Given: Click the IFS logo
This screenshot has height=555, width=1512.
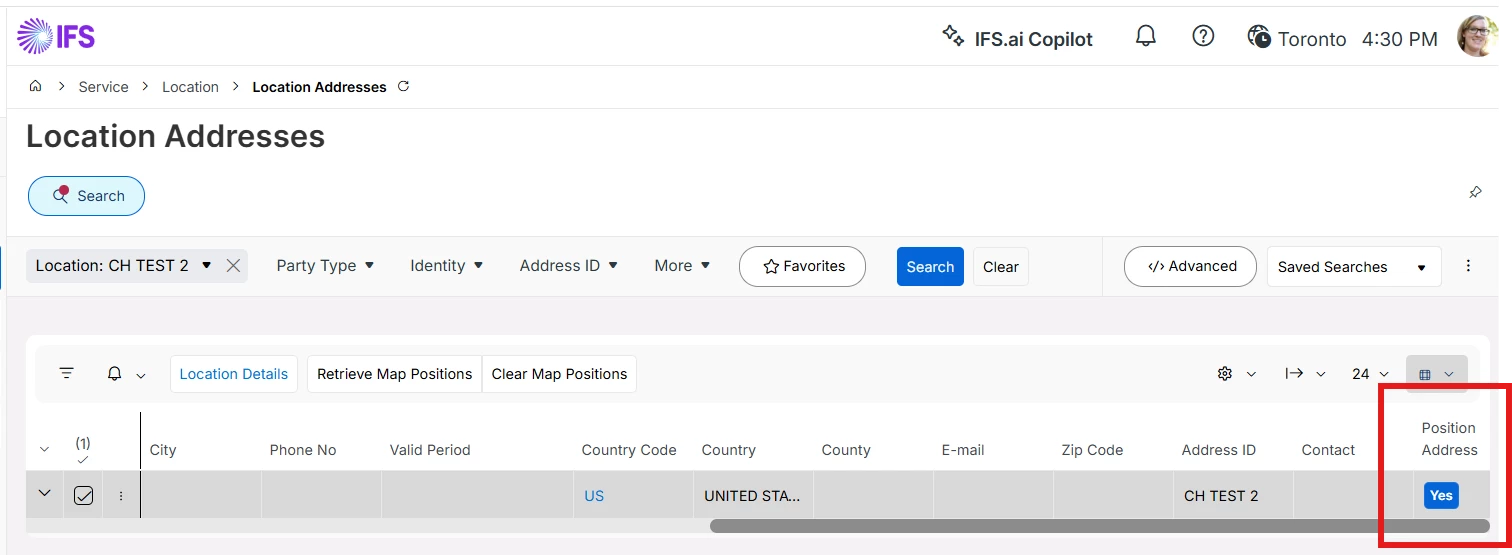Looking at the screenshot, I should pyautogui.click(x=56, y=37).
